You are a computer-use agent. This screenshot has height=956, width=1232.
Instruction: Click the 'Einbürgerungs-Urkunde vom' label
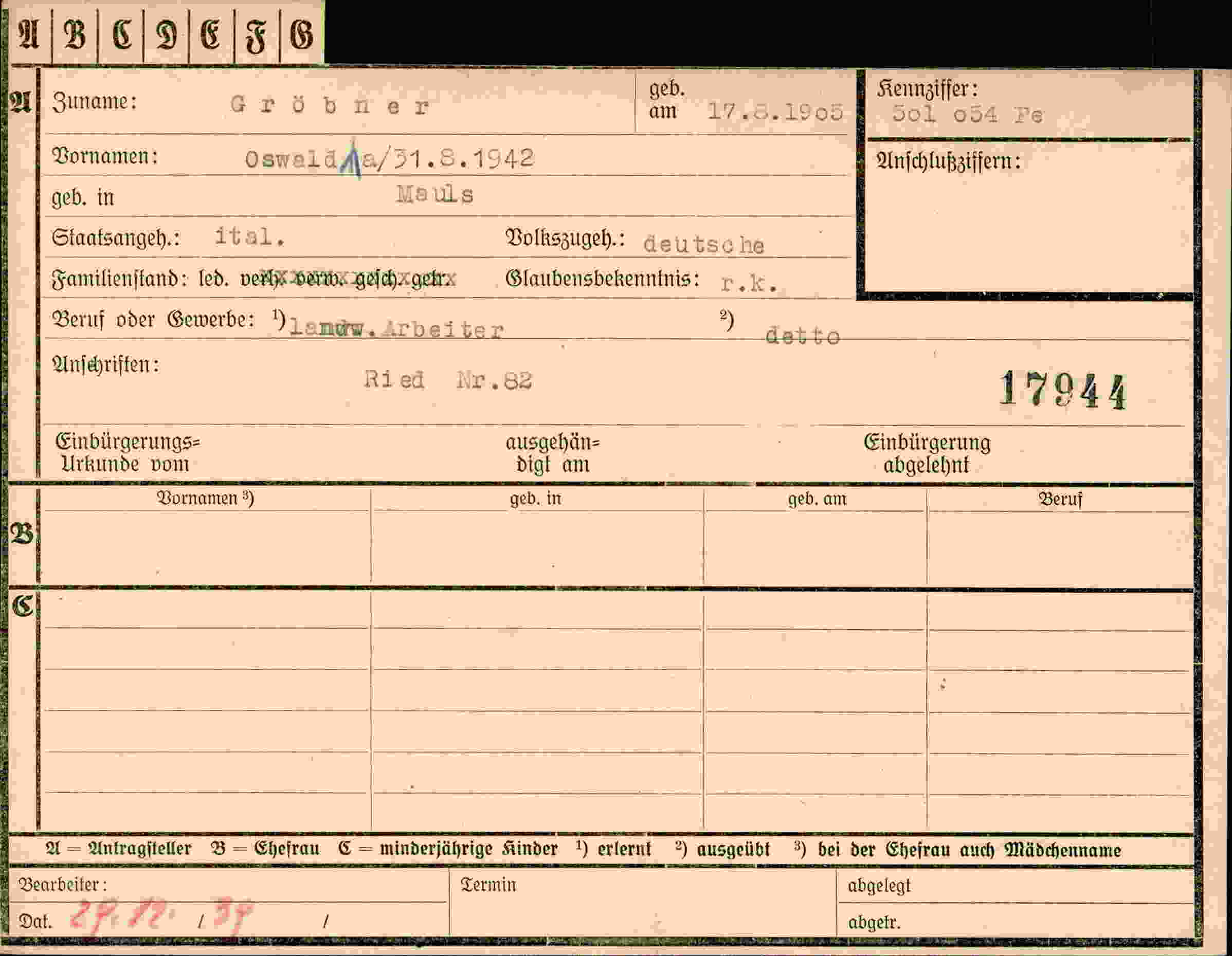pos(128,453)
